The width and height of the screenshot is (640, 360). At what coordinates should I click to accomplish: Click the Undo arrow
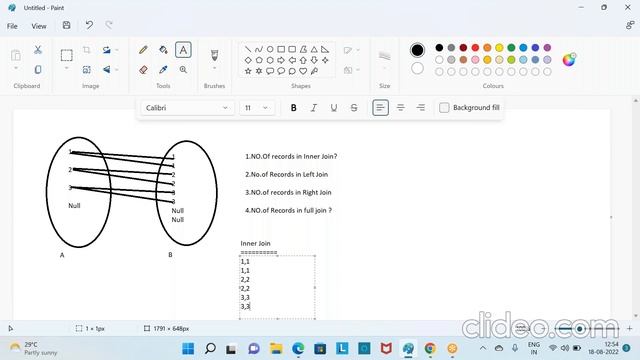pos(89,25)
